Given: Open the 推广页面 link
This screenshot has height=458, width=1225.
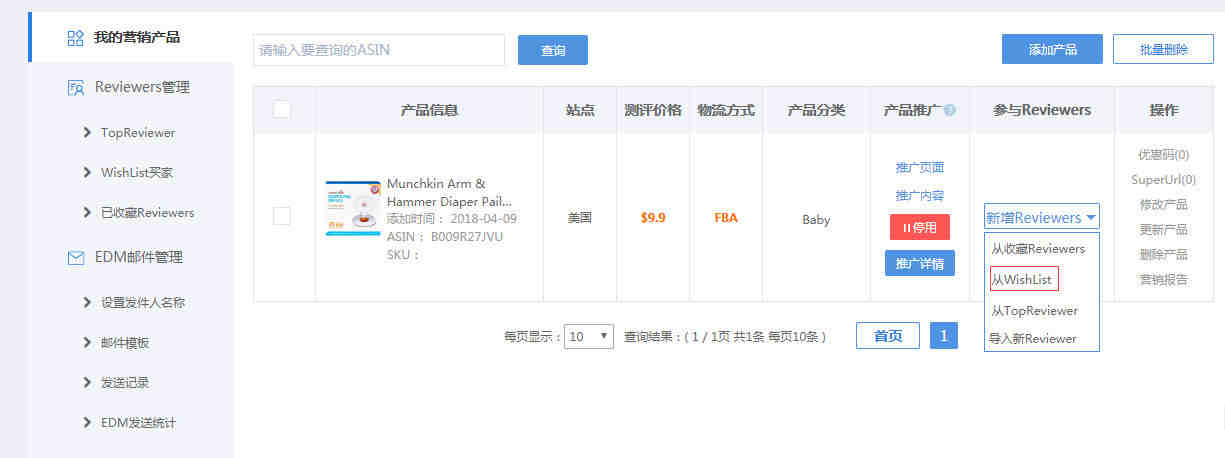Looking at the screenshot, I should point(919,167).
